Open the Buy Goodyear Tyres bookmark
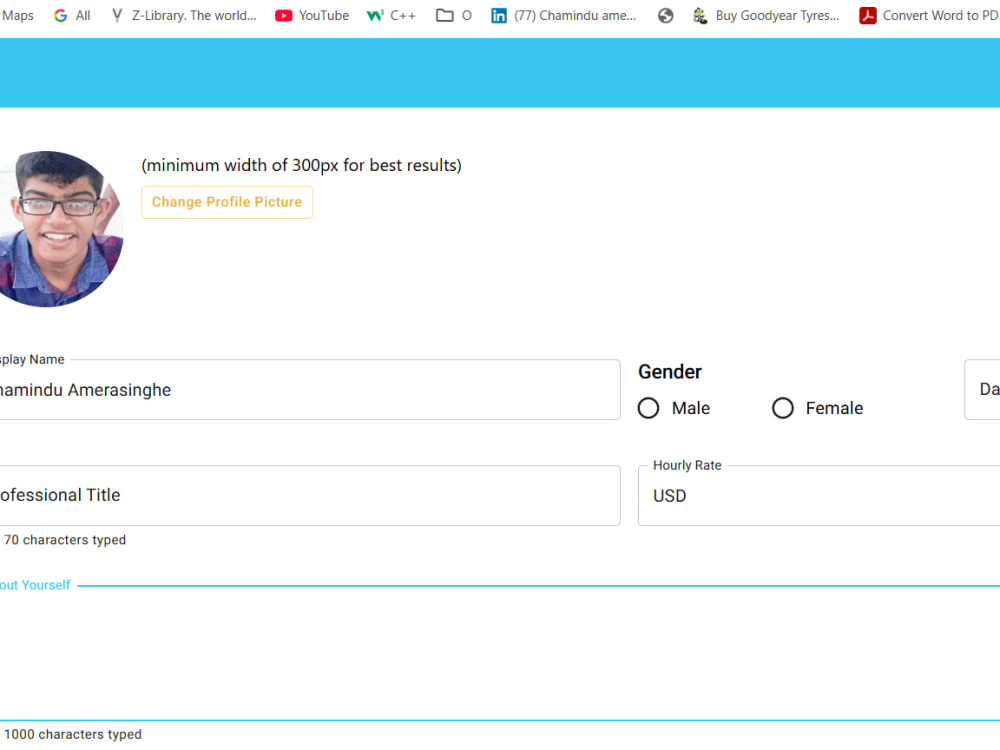This screenshot has height=750, width=1000. pos(766,15)
